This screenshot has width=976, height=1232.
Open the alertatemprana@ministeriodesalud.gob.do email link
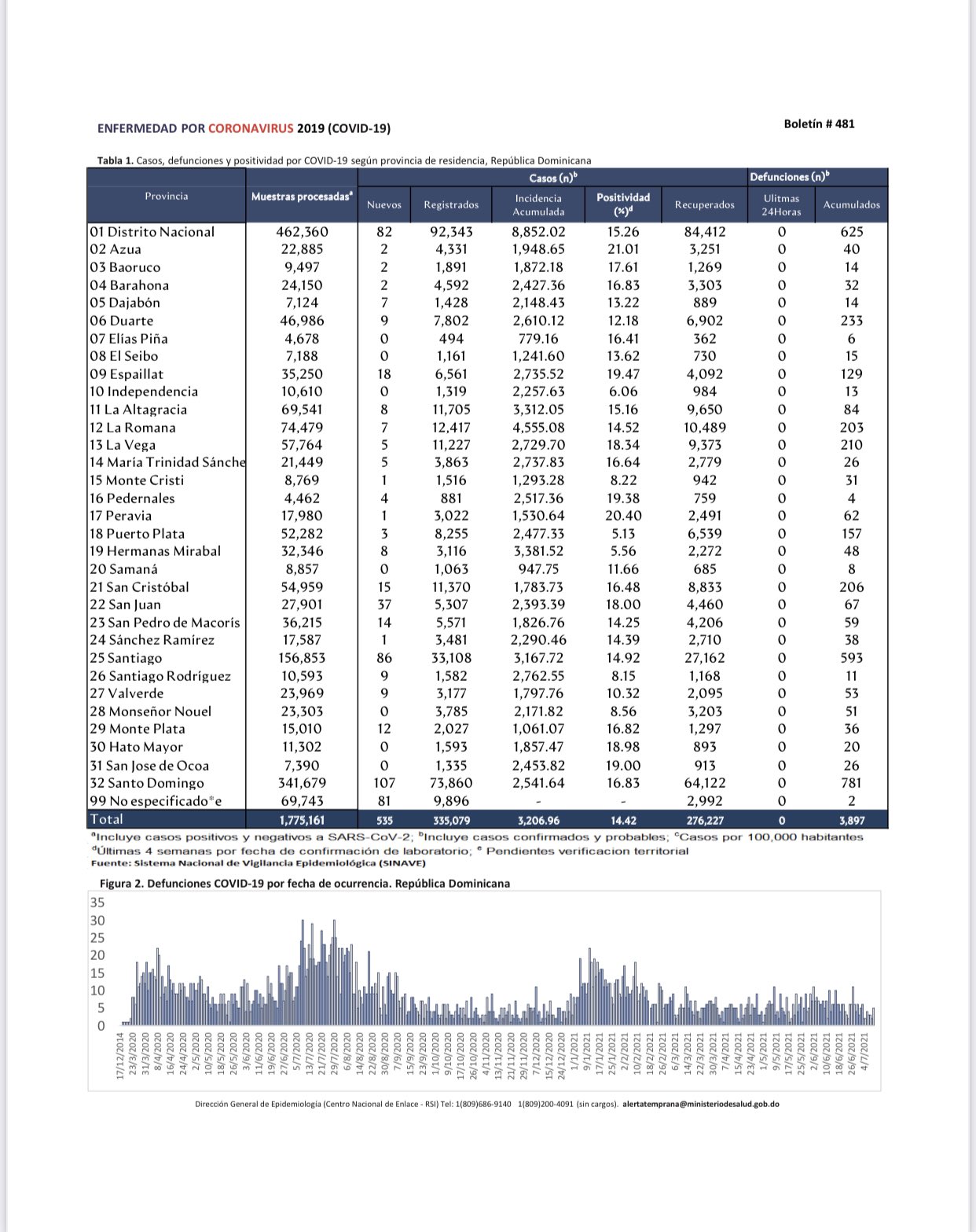tap(701, 1104)
